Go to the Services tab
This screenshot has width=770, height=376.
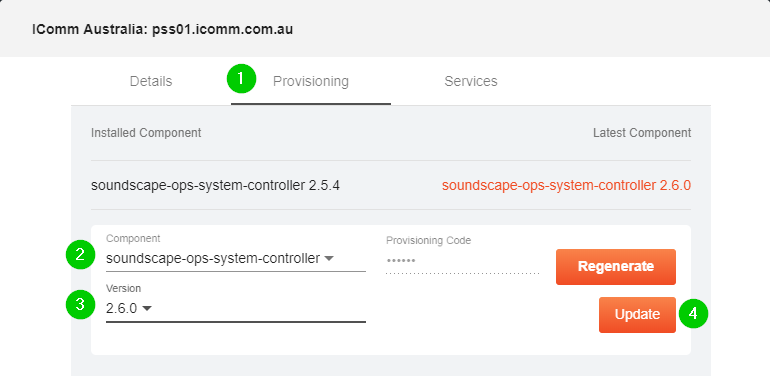pyautogui.click(x=470, y=81)
